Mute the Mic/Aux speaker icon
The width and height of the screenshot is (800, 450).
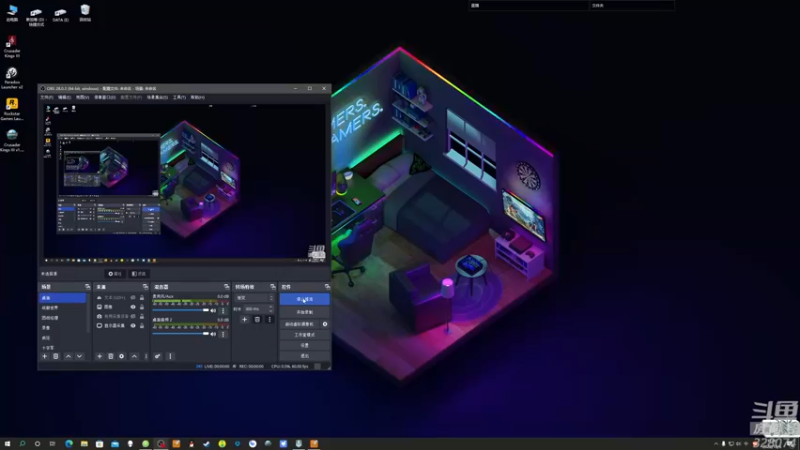coord(213,310)
